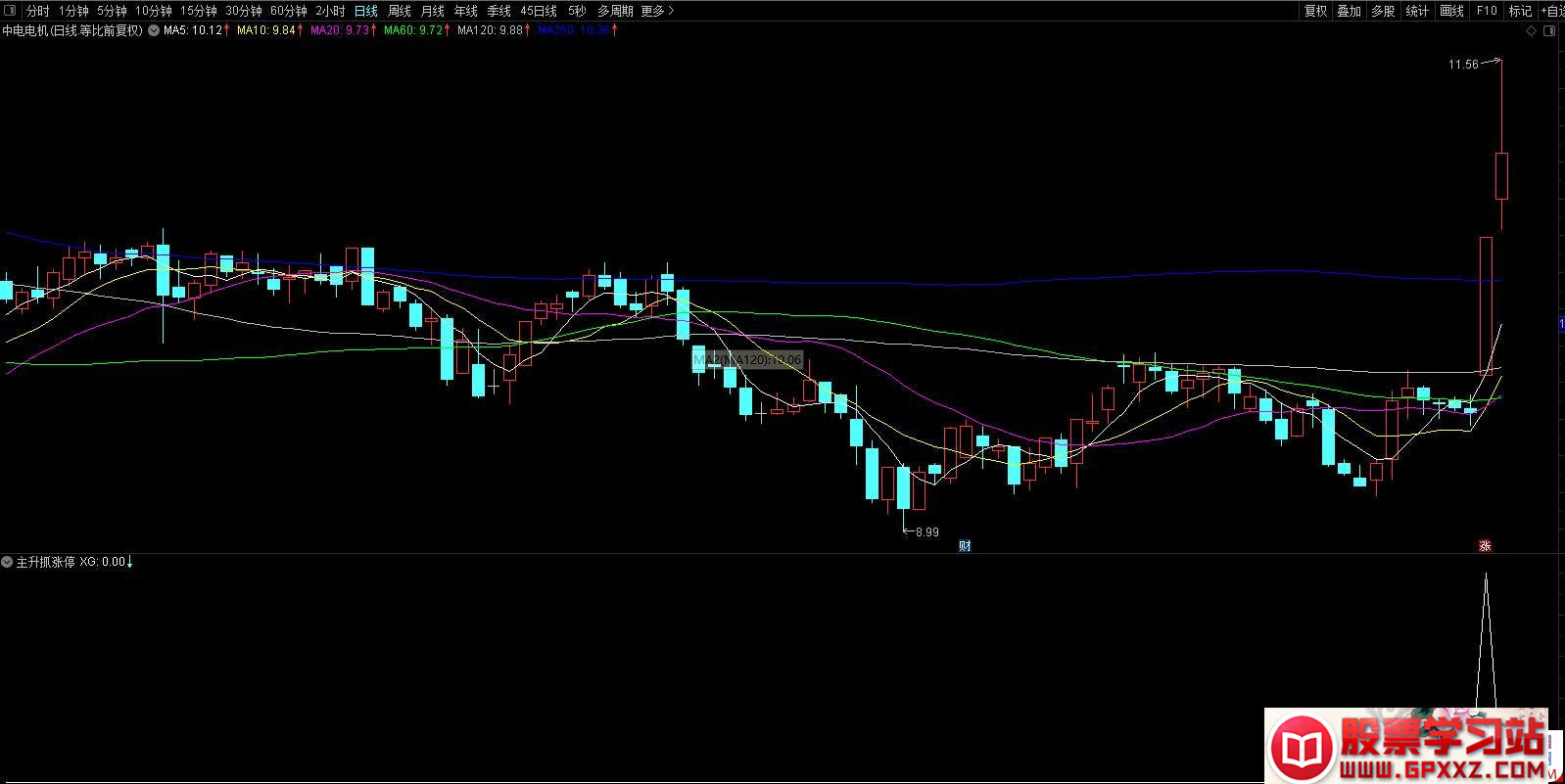Expand the 中电电机 main chart indicator dropdown
Screen dimensions: 1565x784
(154, 30)
